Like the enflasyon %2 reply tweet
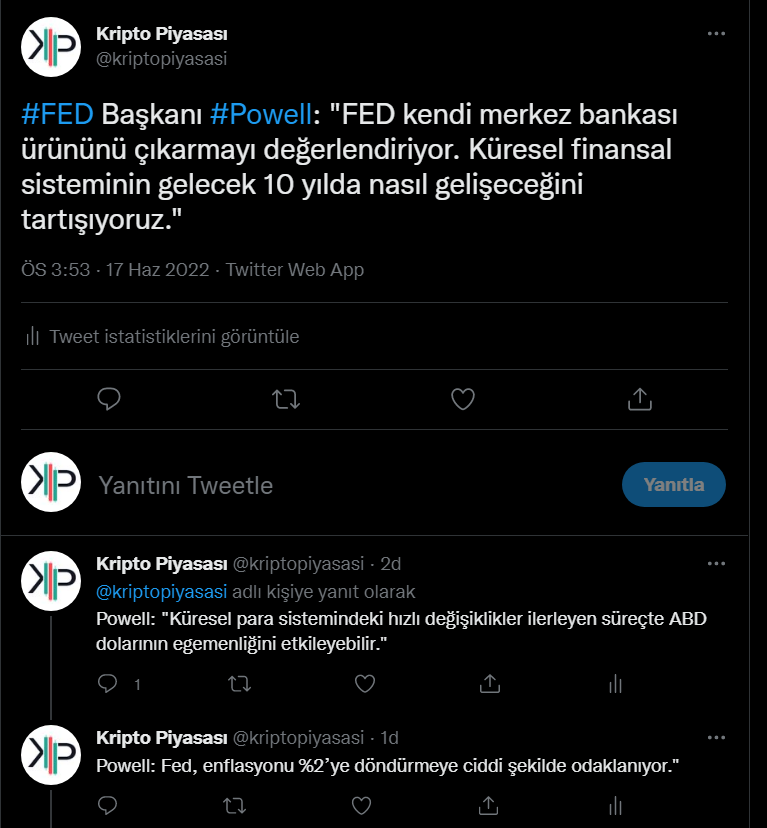Viewport: 767px width, 828px height. pos(365,804)
